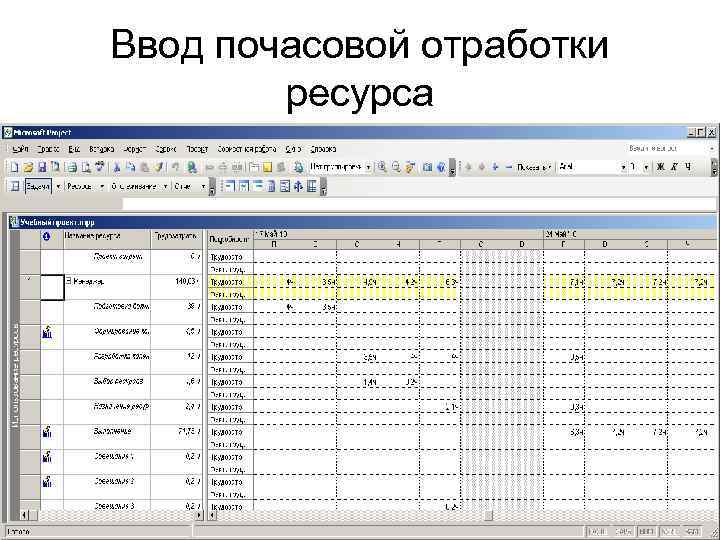Open the Arial font name dropdown
Image resolution: width=720 pixels, height=540 pixels.
tap(623, 167)
